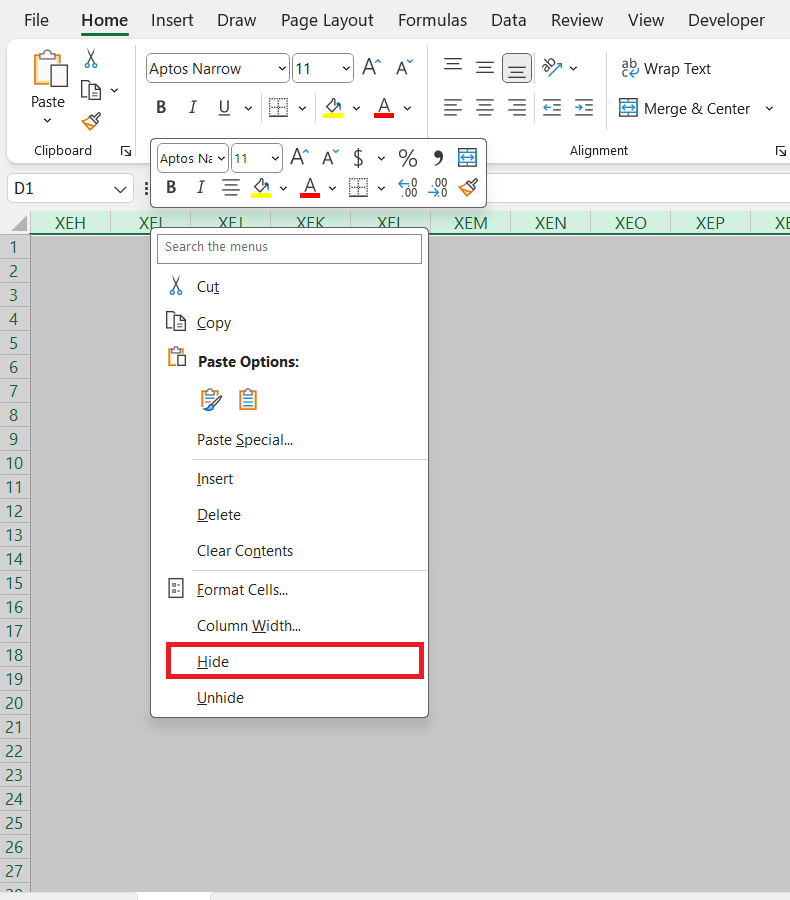The width and height of the screenshot is (790, 900).
Task: Switch to the Formulas tab
Action: tap(432, 21)
